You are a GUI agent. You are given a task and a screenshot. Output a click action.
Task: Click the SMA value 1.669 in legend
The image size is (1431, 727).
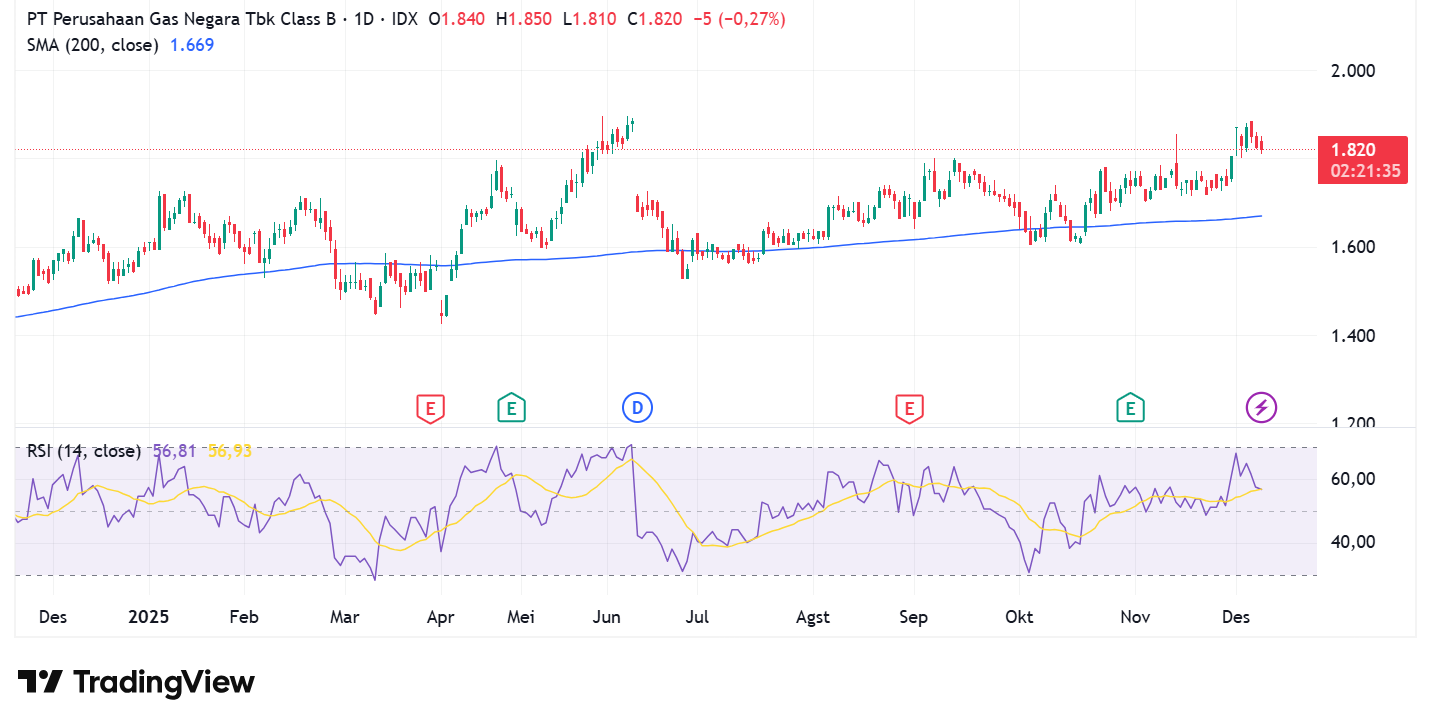tap(192, 45)
